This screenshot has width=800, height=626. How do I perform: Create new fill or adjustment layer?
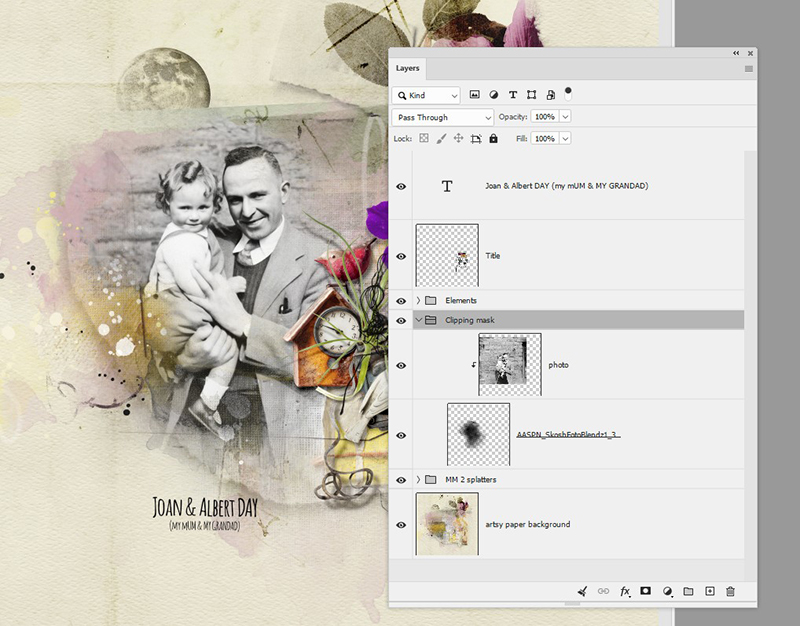point(667,591)
